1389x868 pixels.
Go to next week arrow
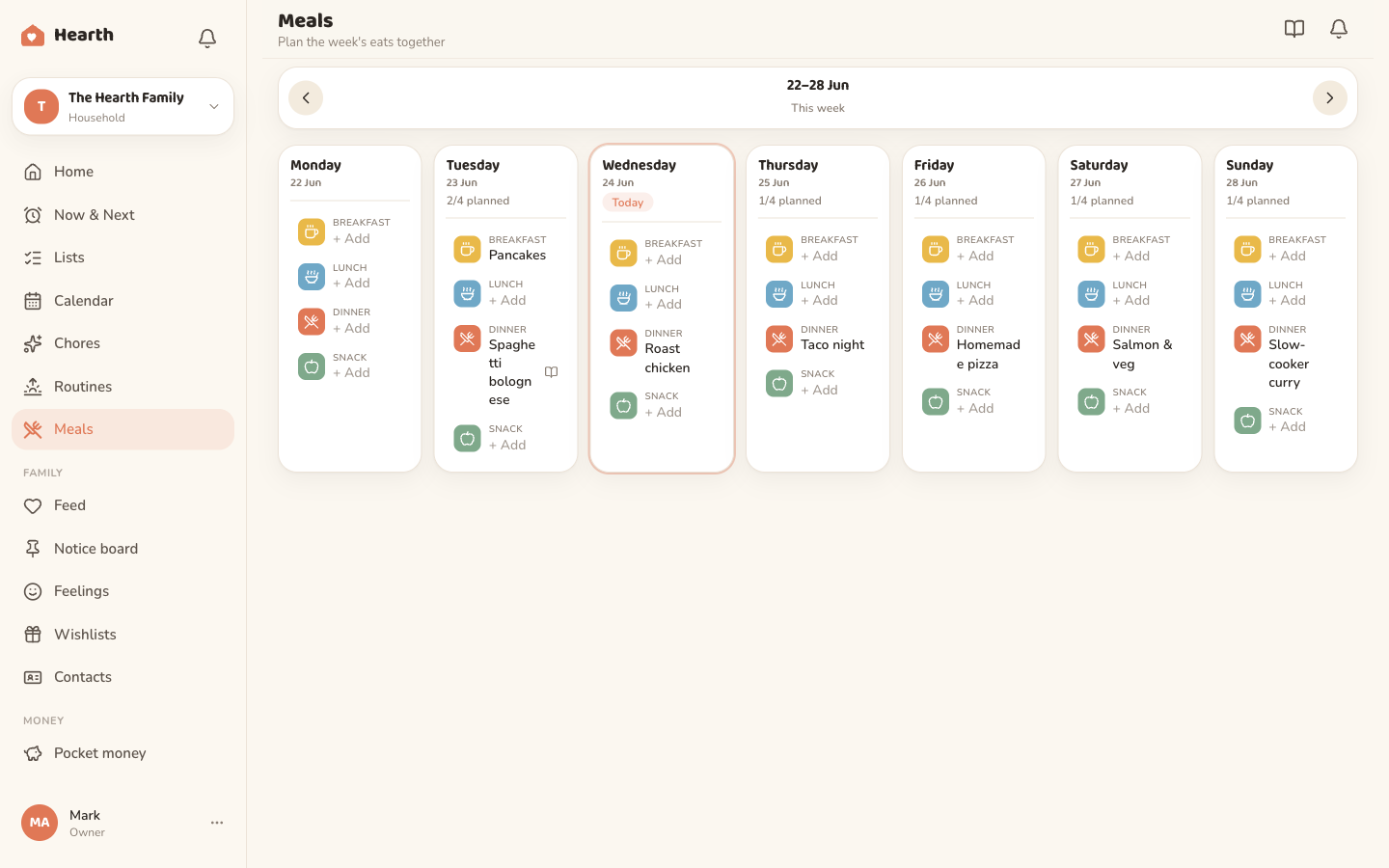[x=1329, y=97]
